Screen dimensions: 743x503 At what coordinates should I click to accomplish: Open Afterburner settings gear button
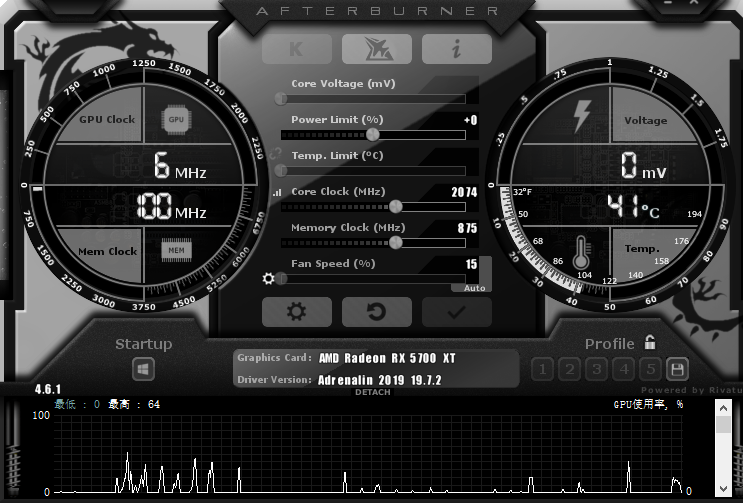click(297, 312)
